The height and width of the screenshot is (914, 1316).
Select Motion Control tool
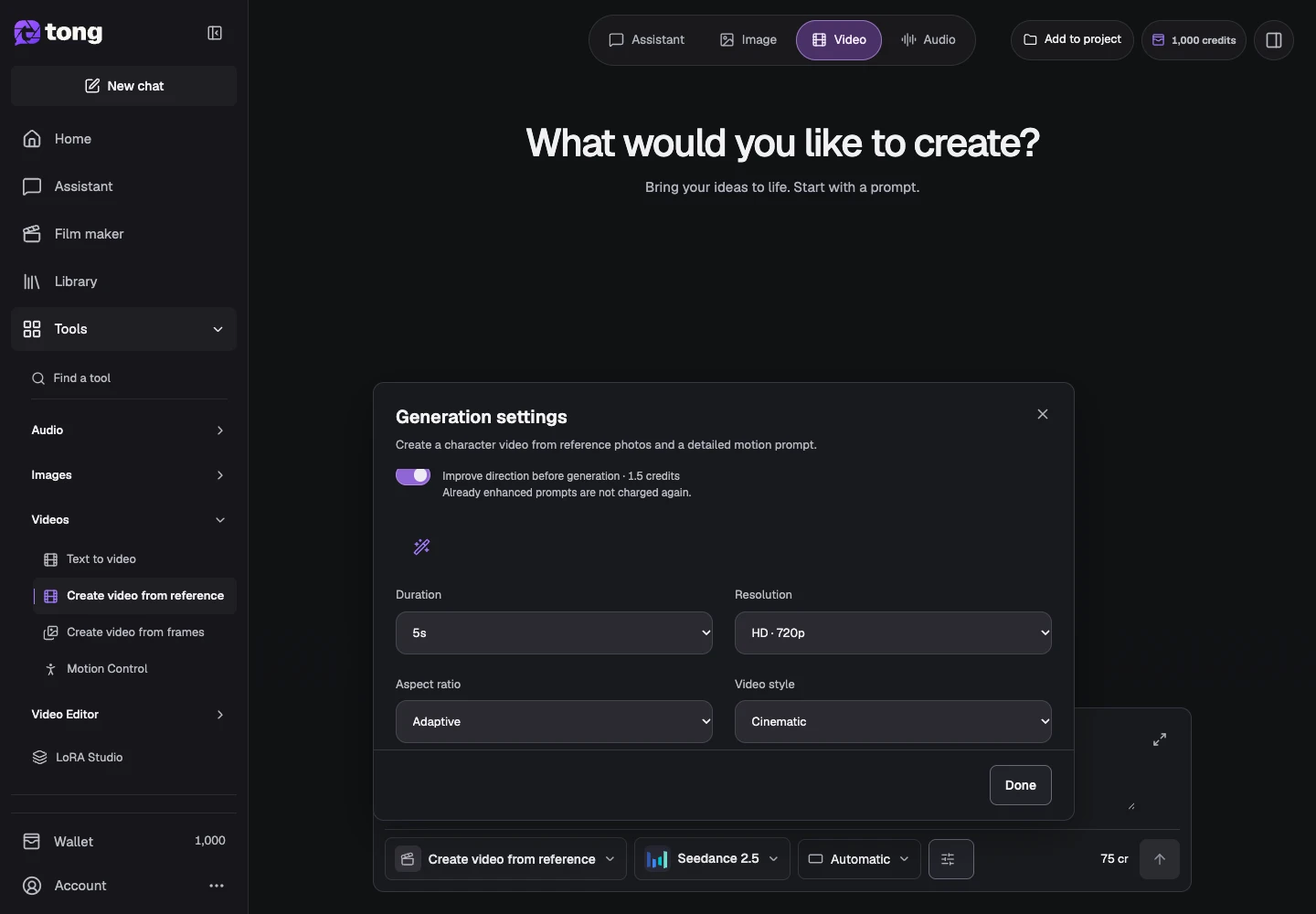[134, 669]
